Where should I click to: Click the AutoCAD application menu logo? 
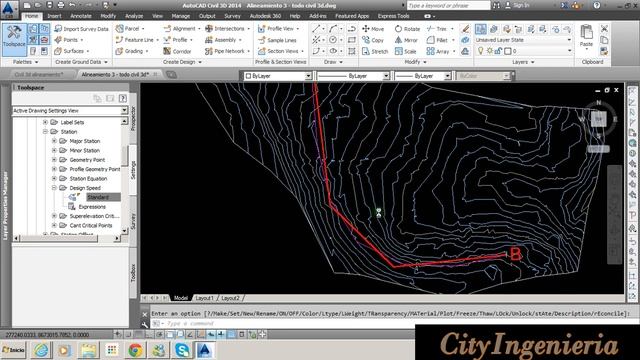tap(9, 9)
